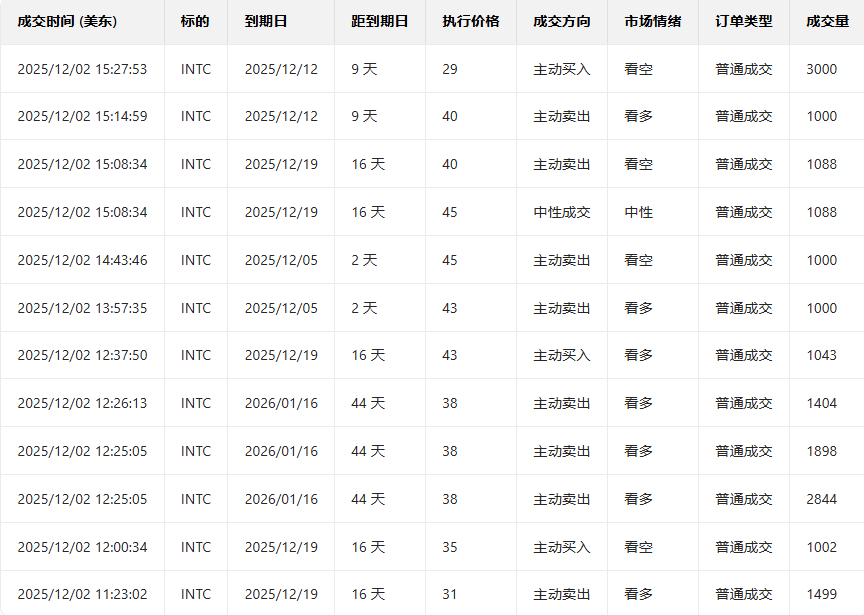The width and height of the screenshot is (864, 615).
Task: Select the trade timestamped 2025/12/02 15:27:53
Action: click(82, 69)
